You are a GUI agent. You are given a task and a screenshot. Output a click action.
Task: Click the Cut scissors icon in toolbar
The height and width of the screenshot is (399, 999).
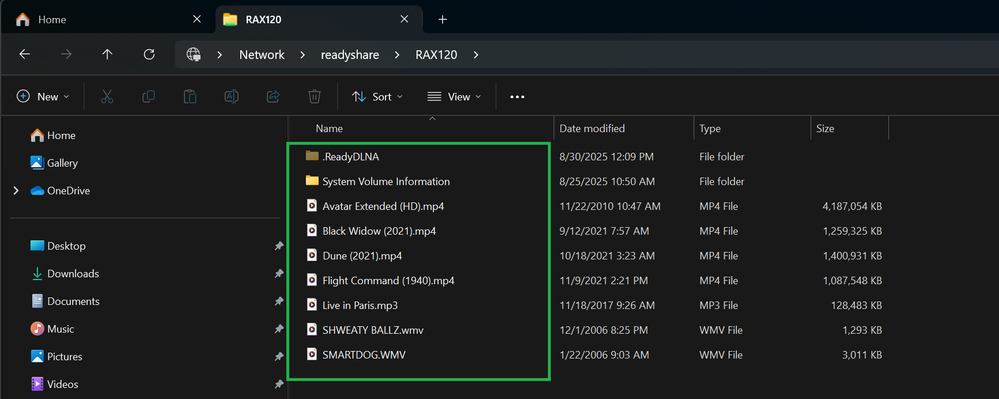[x=107, y=96]
